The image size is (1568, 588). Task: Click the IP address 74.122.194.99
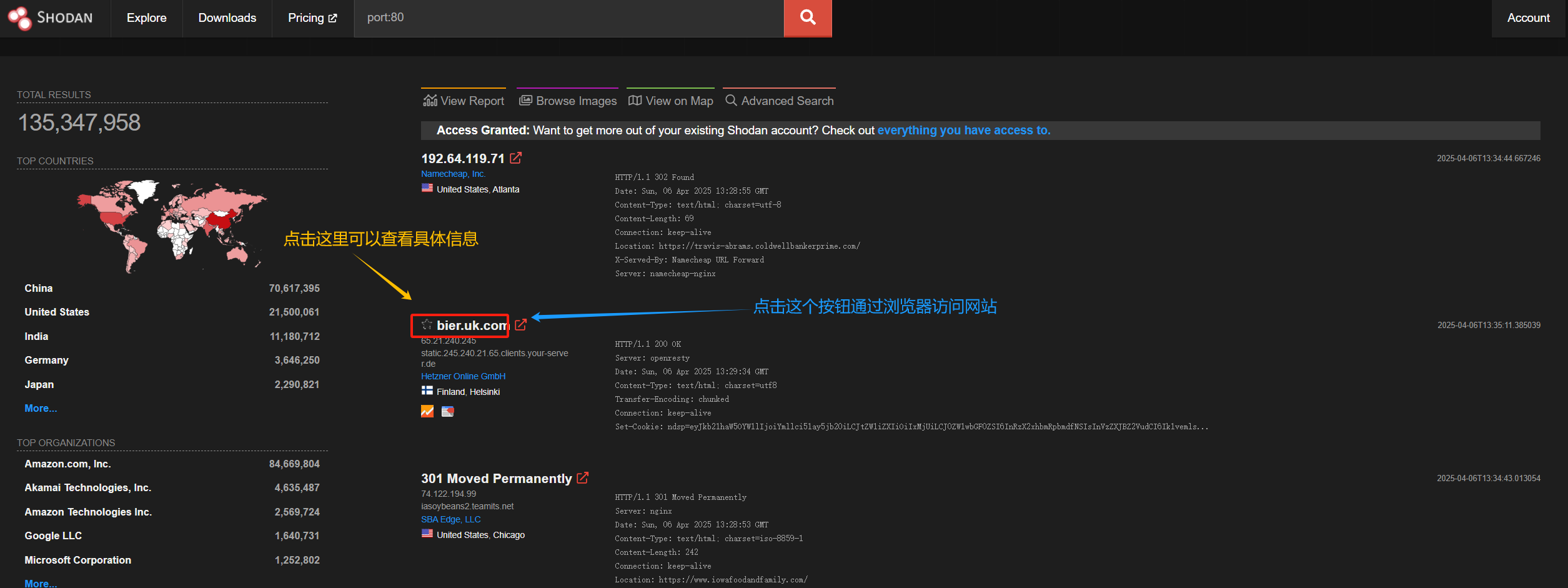pyautogui.click(x=449, y=494)
